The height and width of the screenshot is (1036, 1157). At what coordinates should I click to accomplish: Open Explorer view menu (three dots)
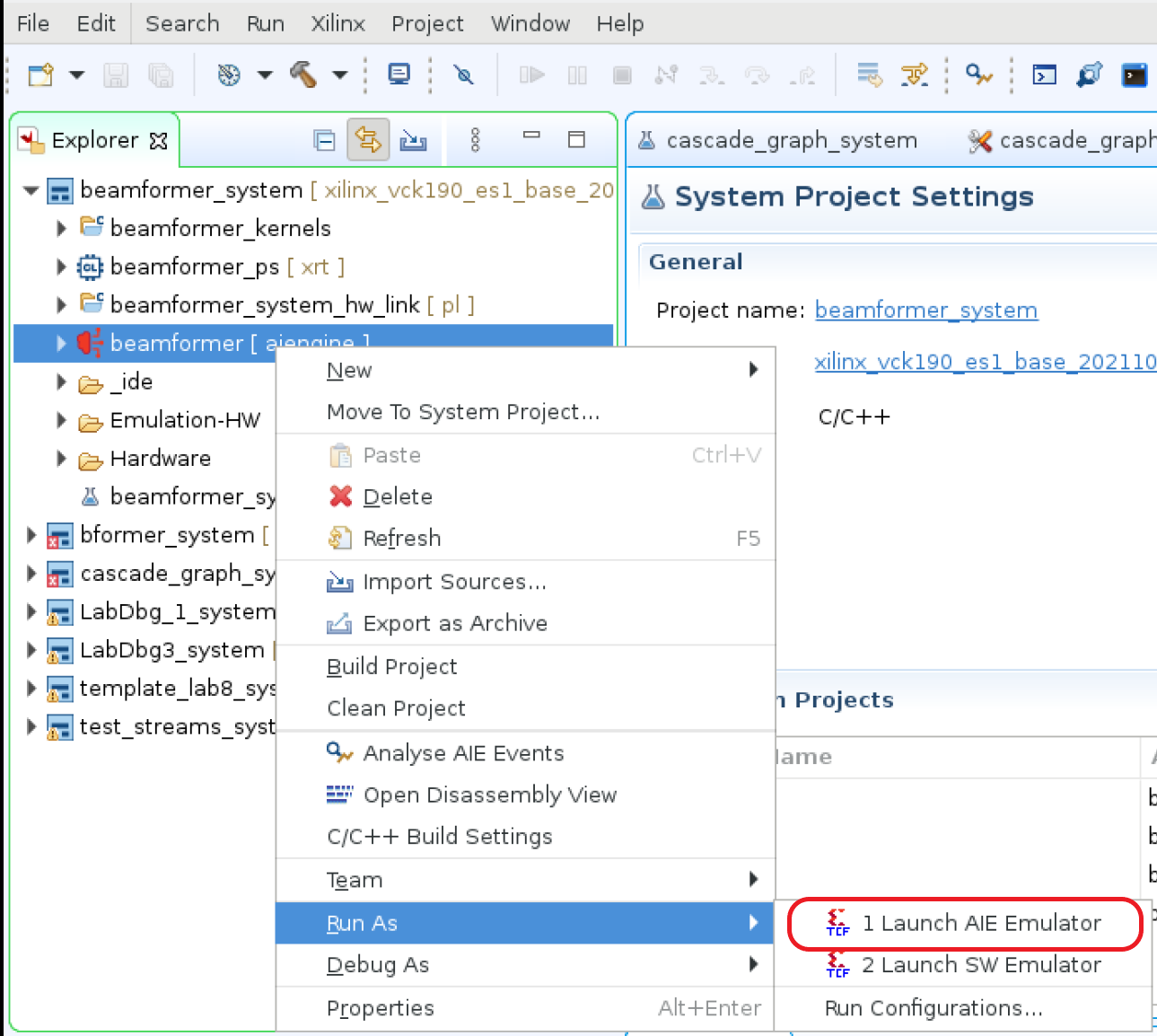tap(475, 140)
